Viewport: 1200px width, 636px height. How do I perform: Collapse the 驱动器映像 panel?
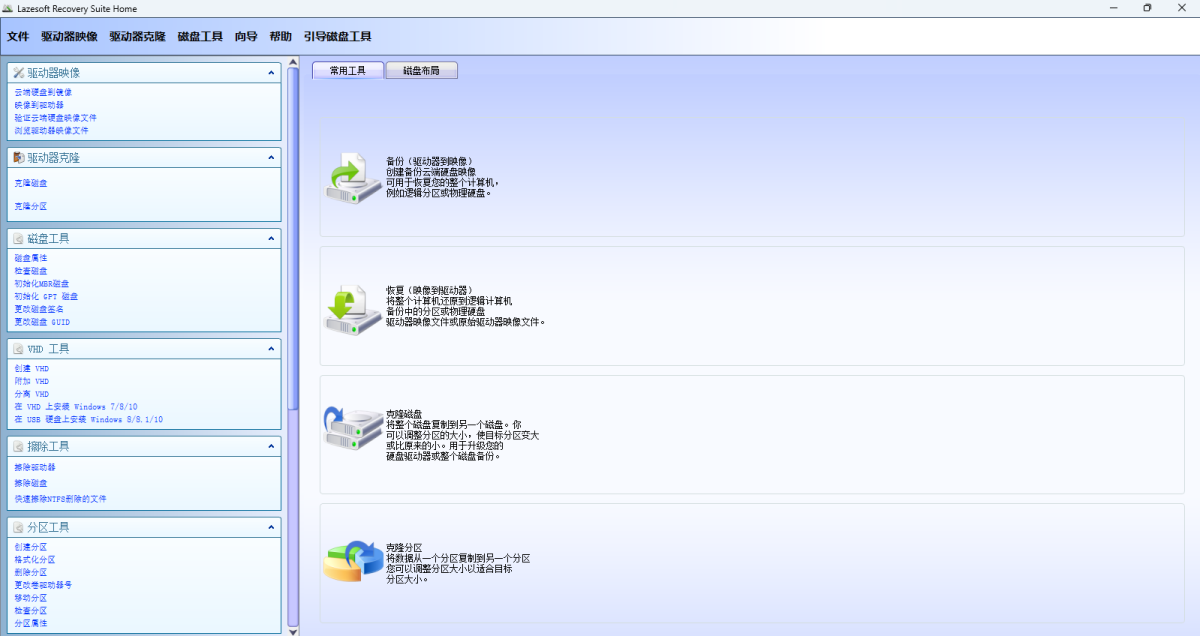pos(271,73)
